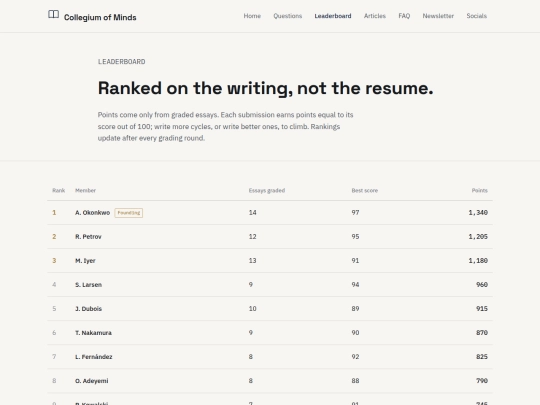The height and width of the screenshot is (405, 540).
Task: Click the Founding badge next to A. Okonkwo
Action: [x=128, y=213]
